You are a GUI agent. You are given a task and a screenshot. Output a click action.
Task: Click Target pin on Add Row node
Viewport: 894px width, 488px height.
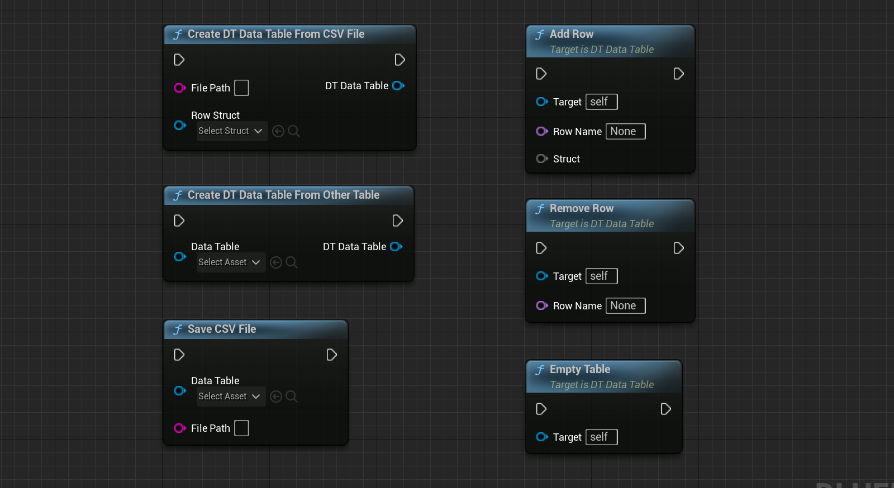point(542,101)
